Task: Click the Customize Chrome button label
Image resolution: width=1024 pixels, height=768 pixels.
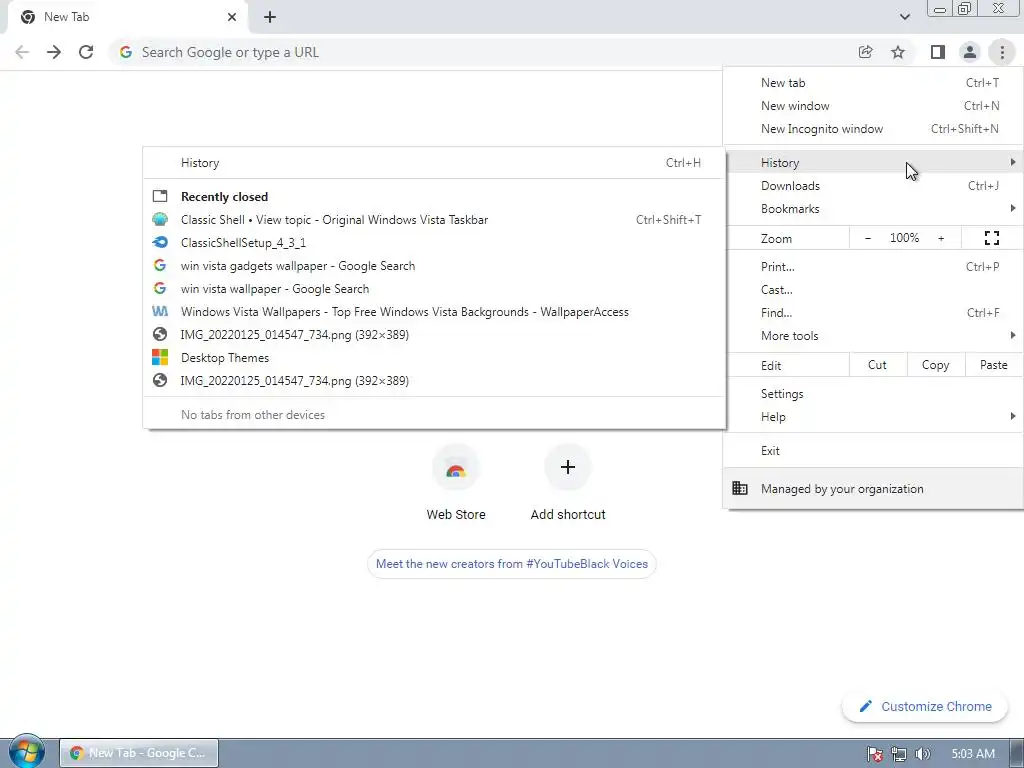Action: [x=936, y=706]
